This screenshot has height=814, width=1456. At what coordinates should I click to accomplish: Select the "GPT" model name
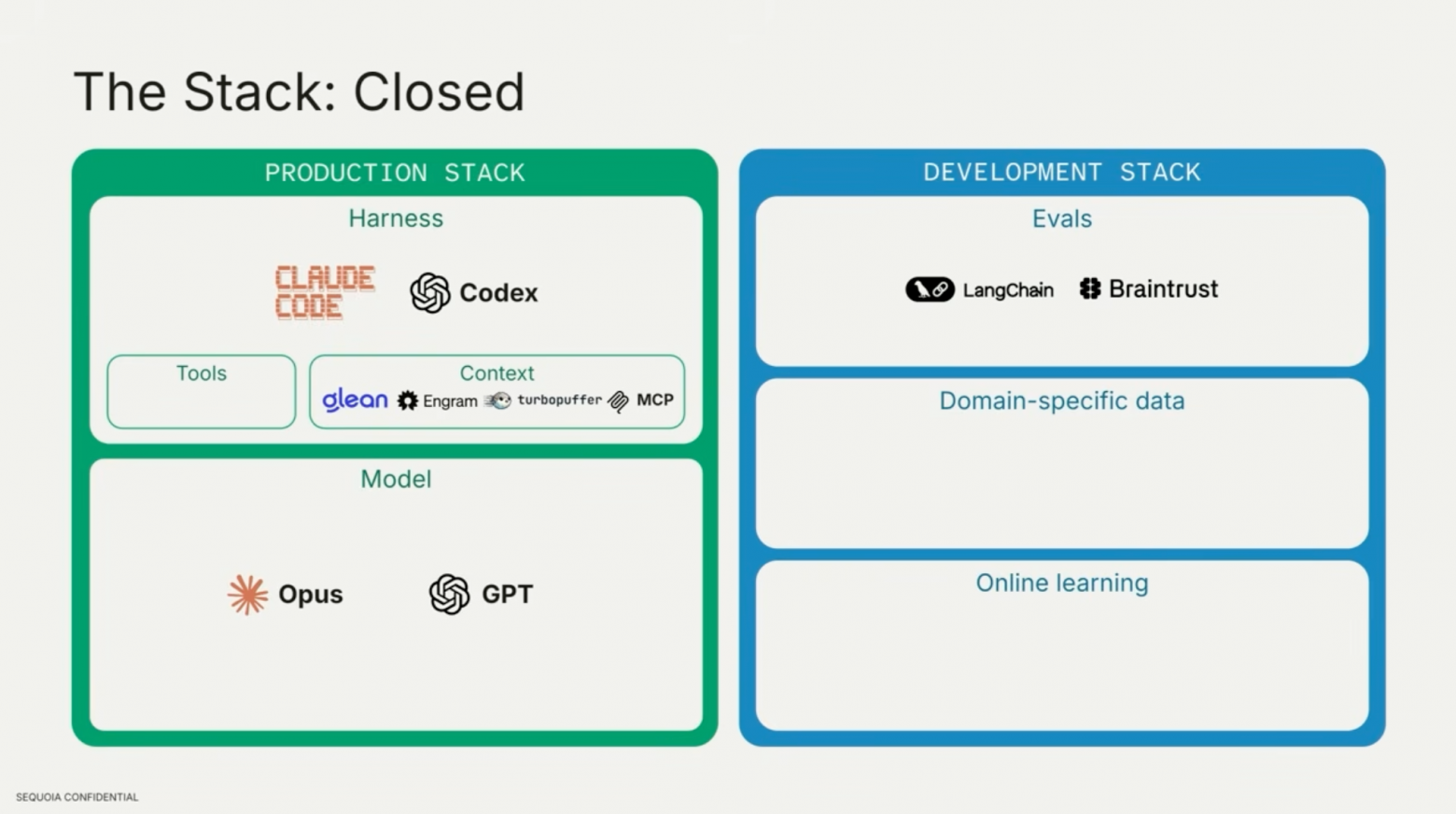click(x=507, y=594)
